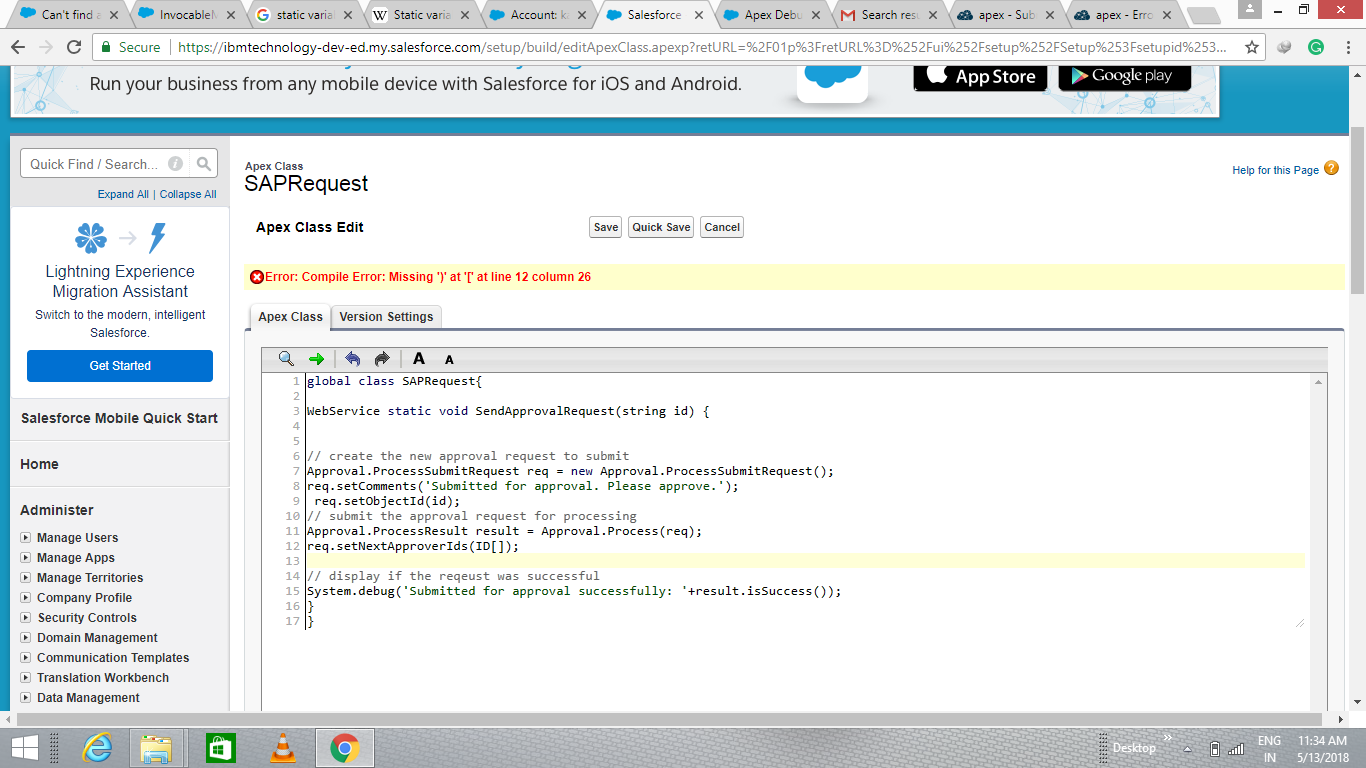Redo the edit using the editor toolbar
This screenshot has width=1366, height=768.
pos(382,359)
